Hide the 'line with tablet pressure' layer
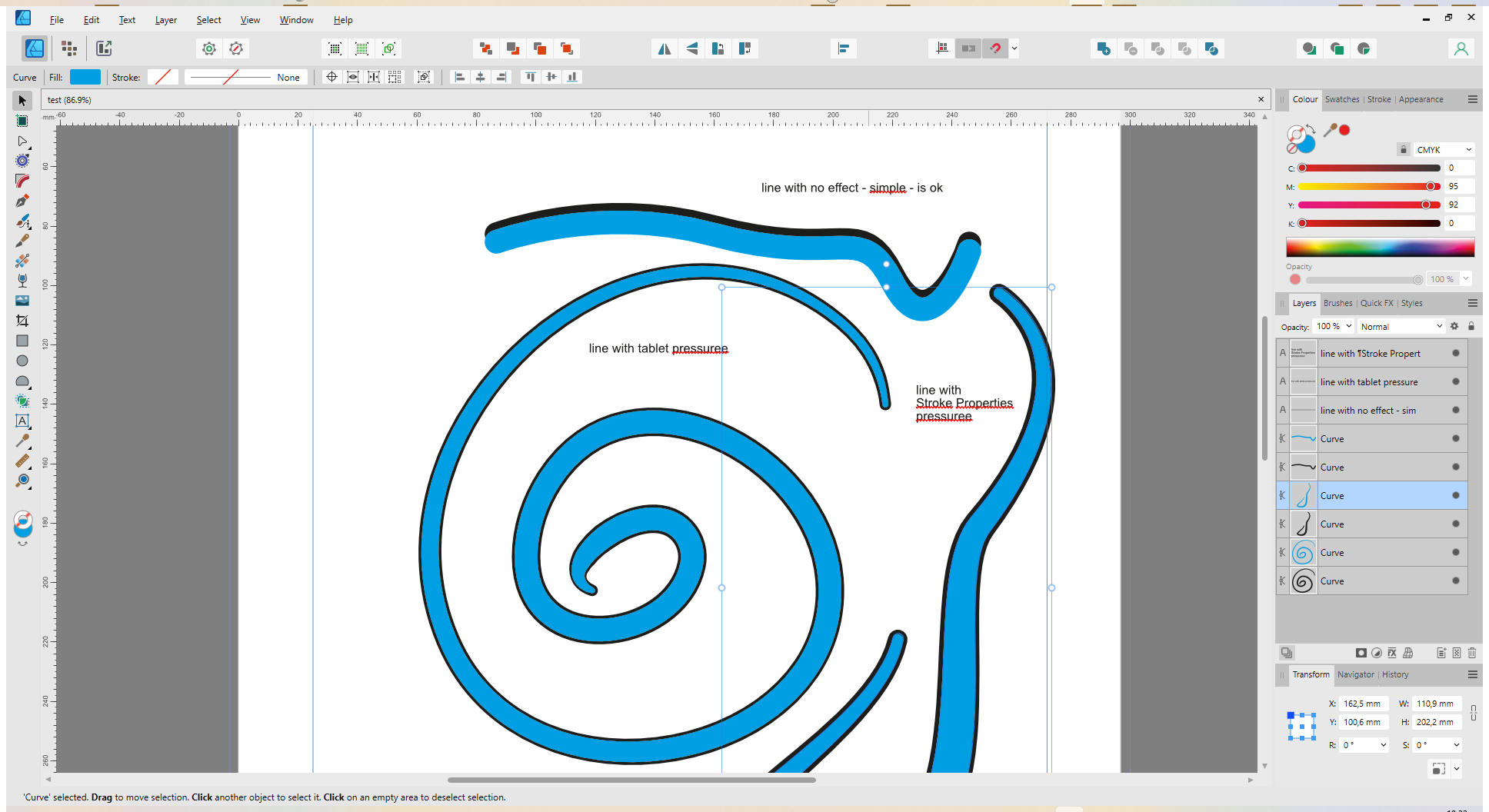The image size is (1489, 812). [x=1456, y=381]
